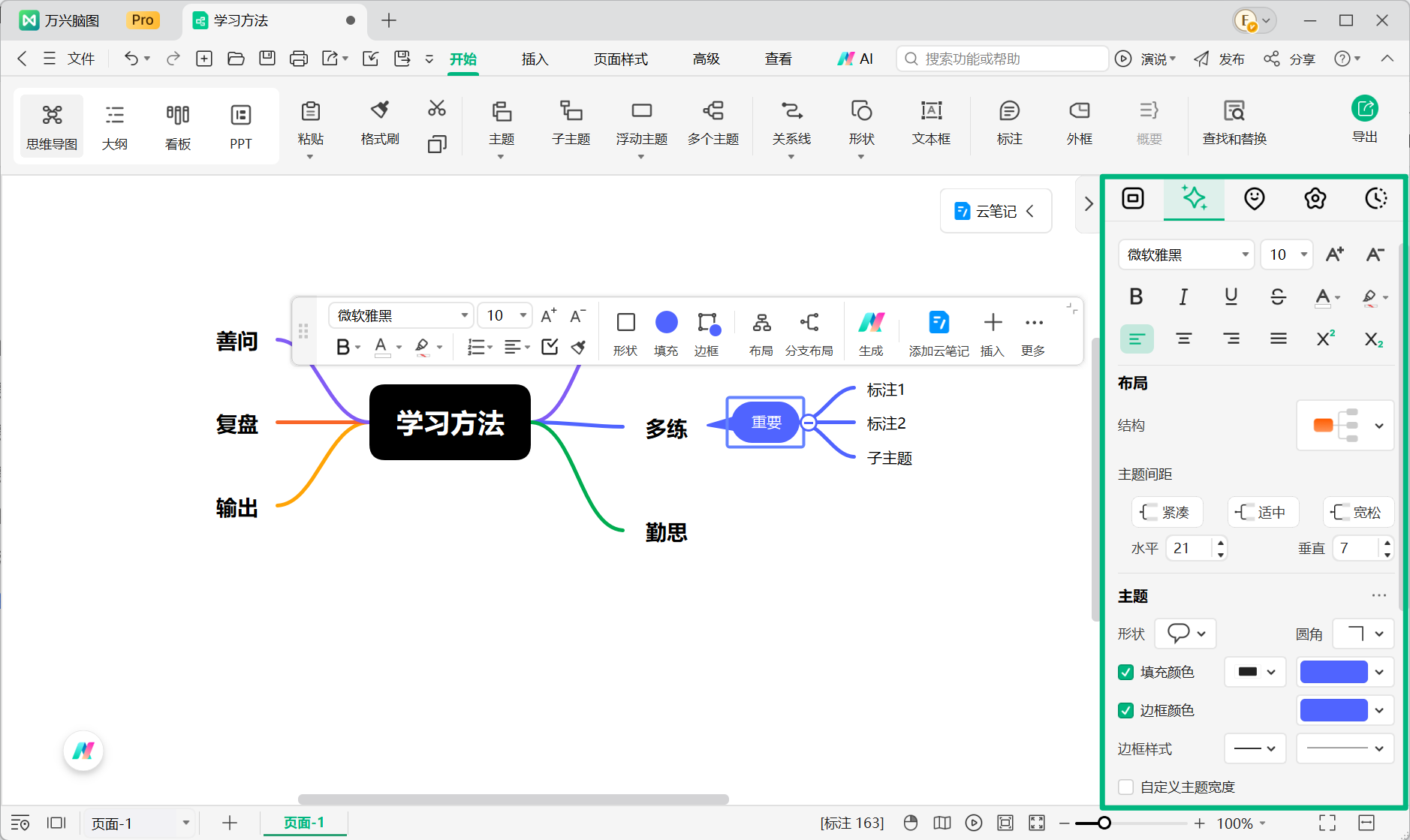Collapse the 重要 callout branch minus button

(x=809, y=423)
